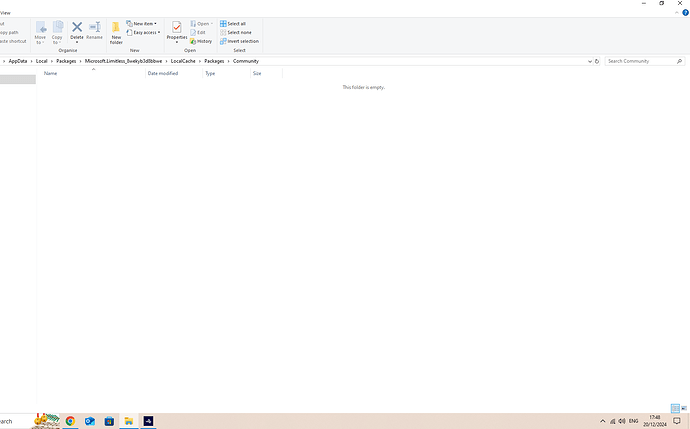Viewport: 690px width, 429px height.
Task: Open the New item dropdown
Action: pyautogui.click(x=142, y=24)
